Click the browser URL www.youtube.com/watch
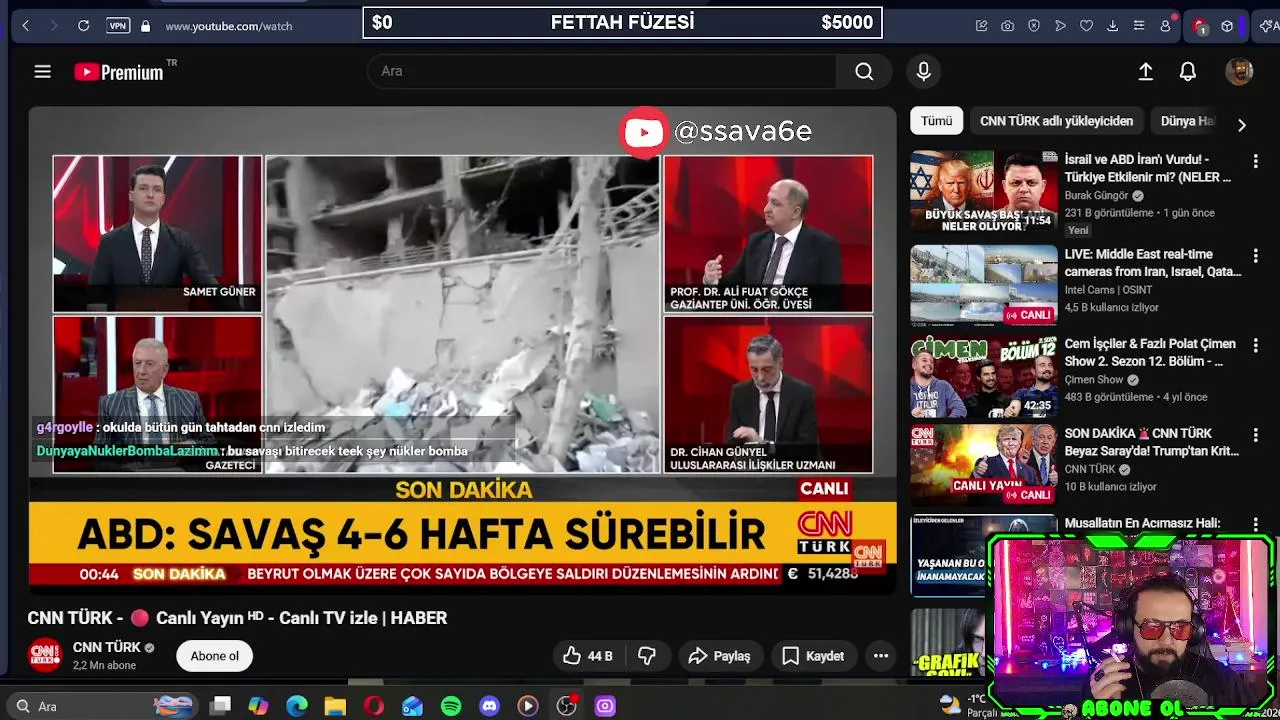 pos(229,26)
